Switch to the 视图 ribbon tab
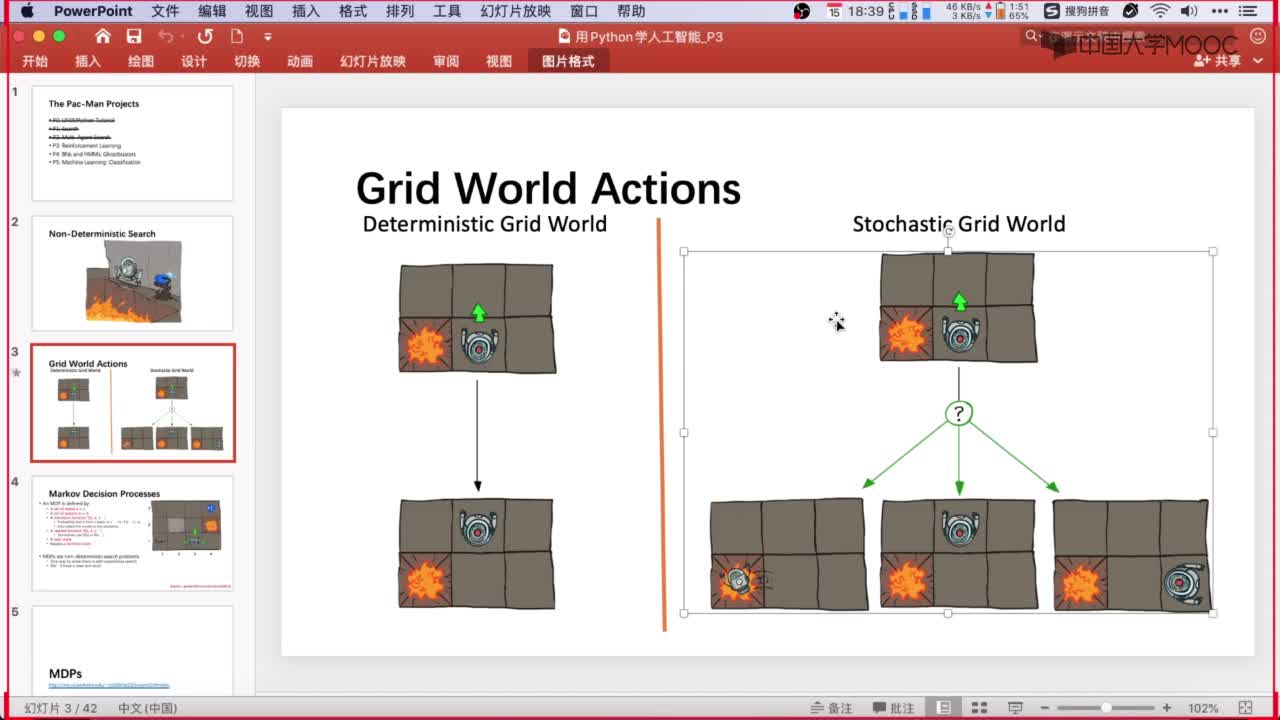Image resolution: width=1280 pixels, height=720 pixels. [499, 61]
